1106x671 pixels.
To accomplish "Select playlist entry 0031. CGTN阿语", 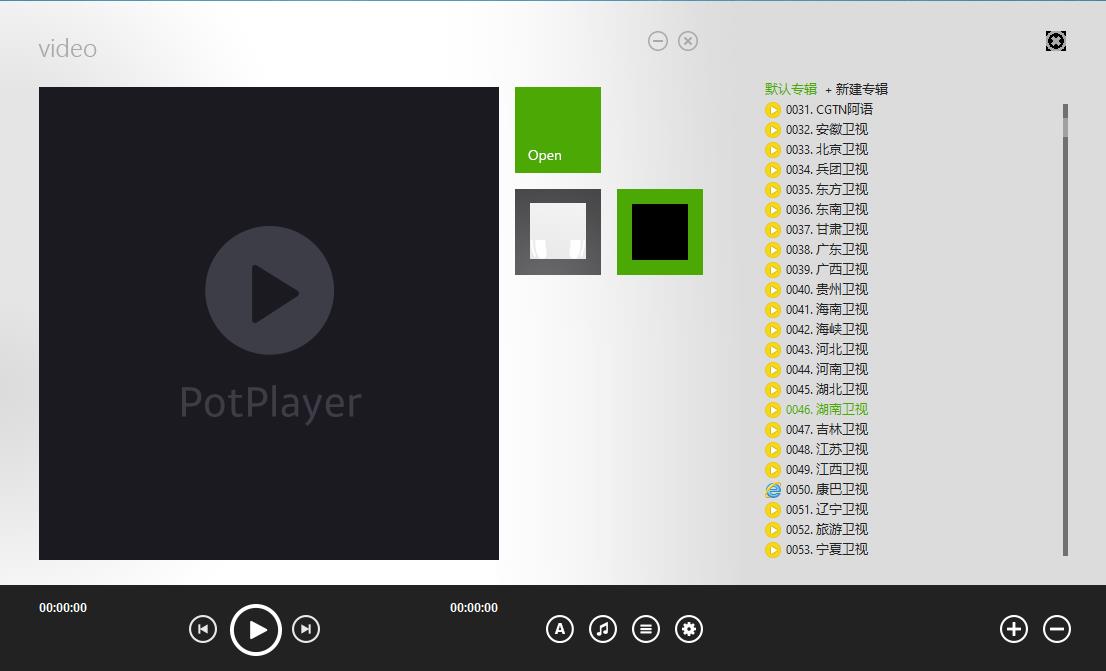I will coord(819,109).
